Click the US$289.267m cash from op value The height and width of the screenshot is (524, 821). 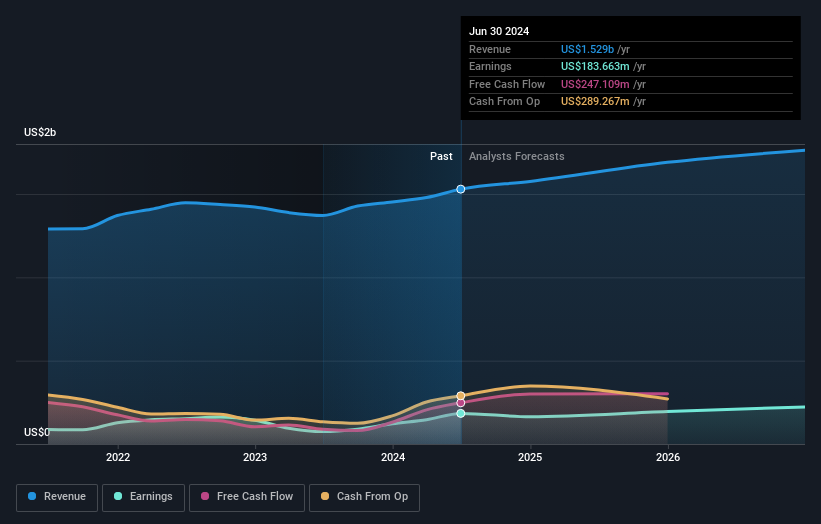(595, 102)
